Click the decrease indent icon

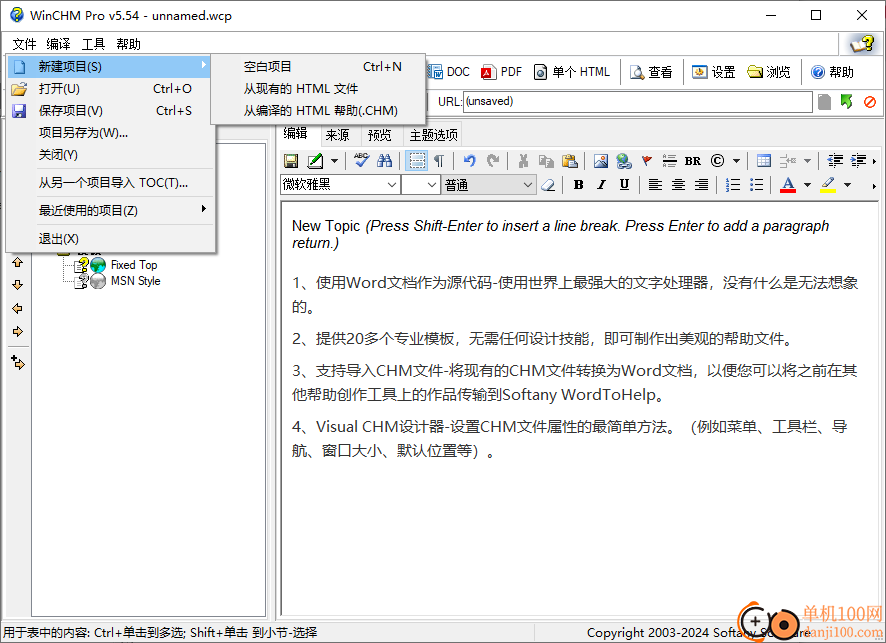coord(835,161)
